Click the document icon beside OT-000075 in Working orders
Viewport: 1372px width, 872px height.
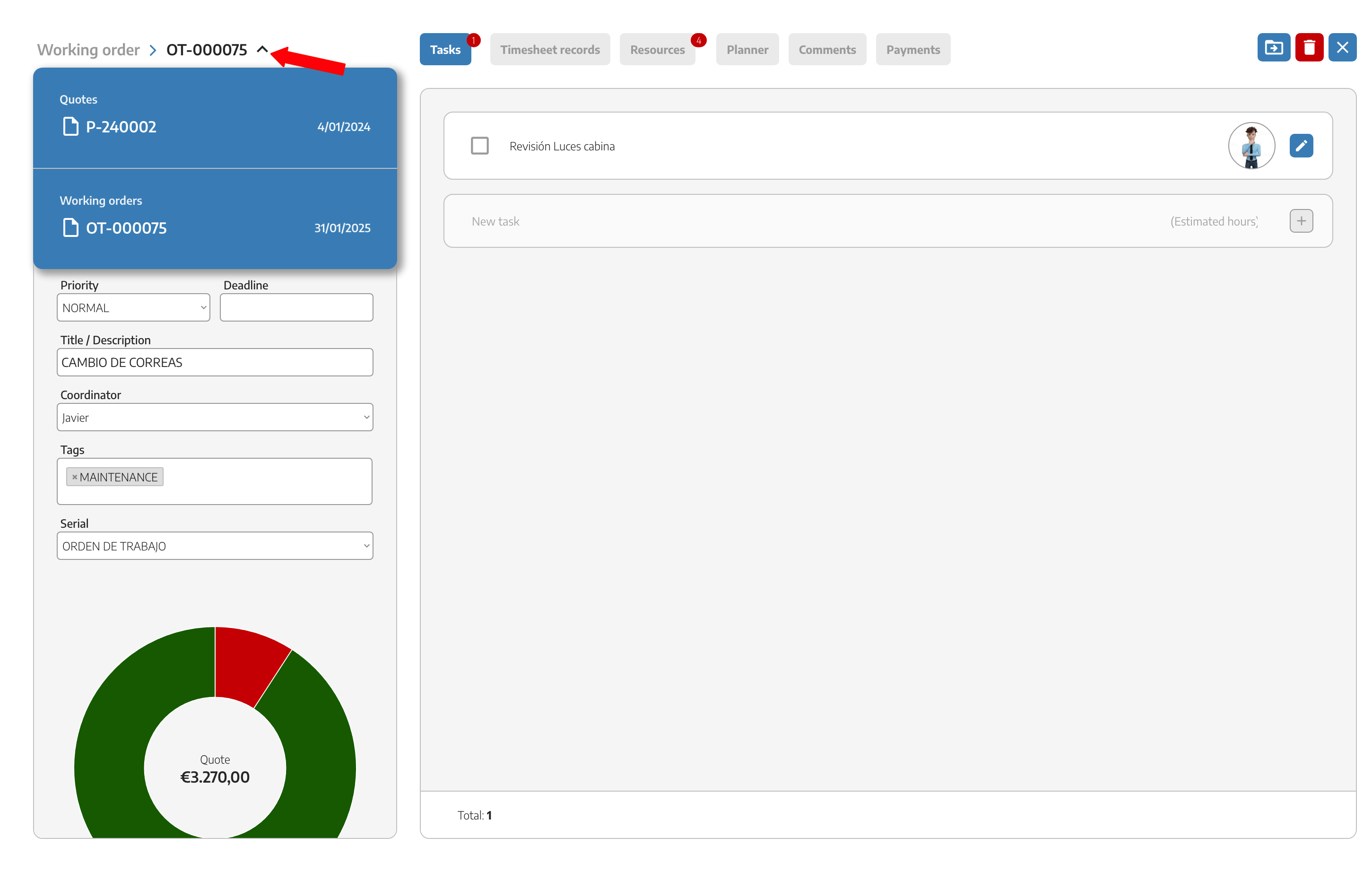tap(70, 228)
